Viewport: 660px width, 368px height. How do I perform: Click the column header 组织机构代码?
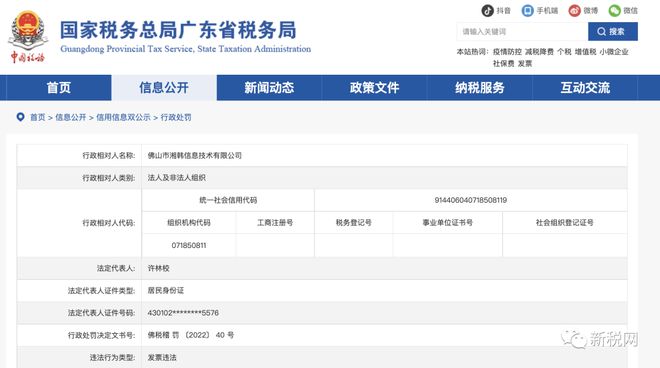pyautogui.click(x=189, y=223)
